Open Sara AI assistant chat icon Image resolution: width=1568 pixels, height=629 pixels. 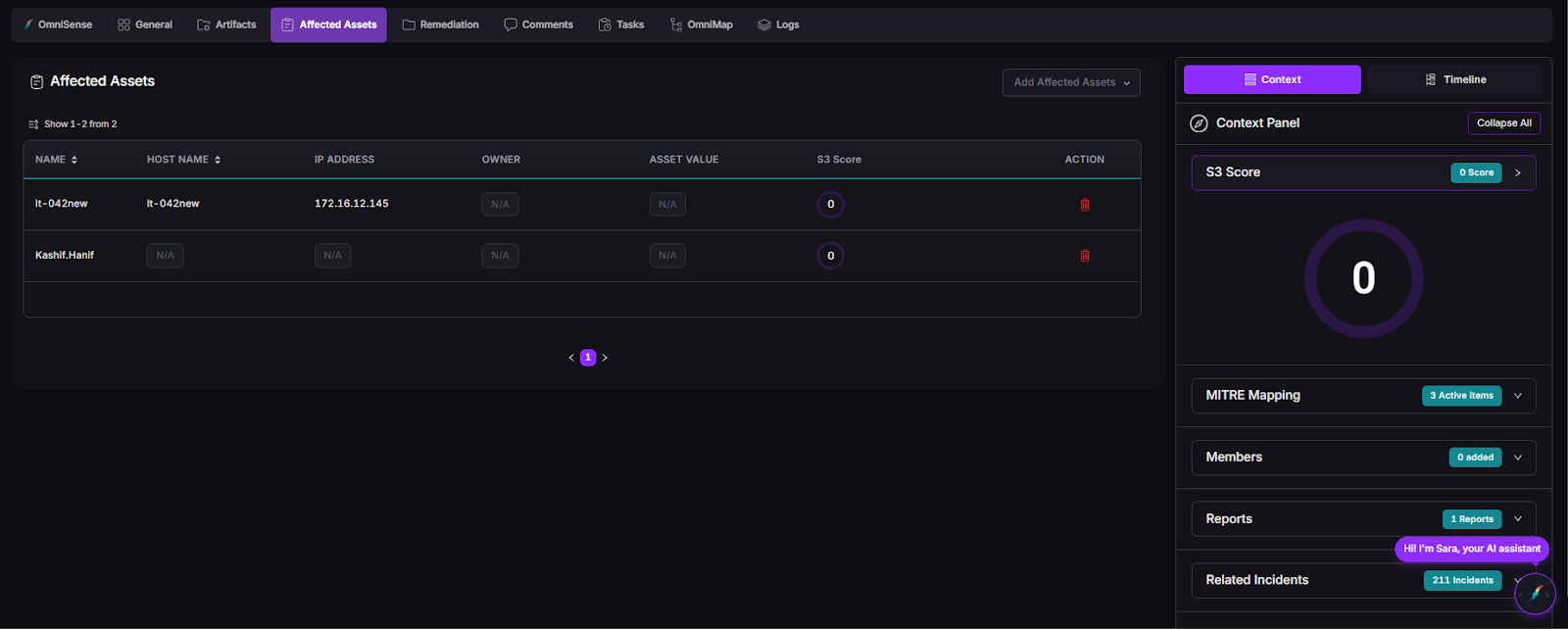1535,594
